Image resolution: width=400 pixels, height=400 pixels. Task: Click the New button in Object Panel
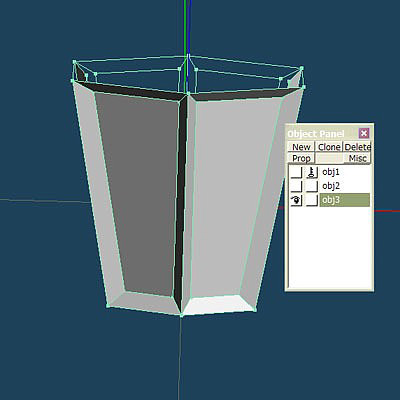tap(301, 147)
